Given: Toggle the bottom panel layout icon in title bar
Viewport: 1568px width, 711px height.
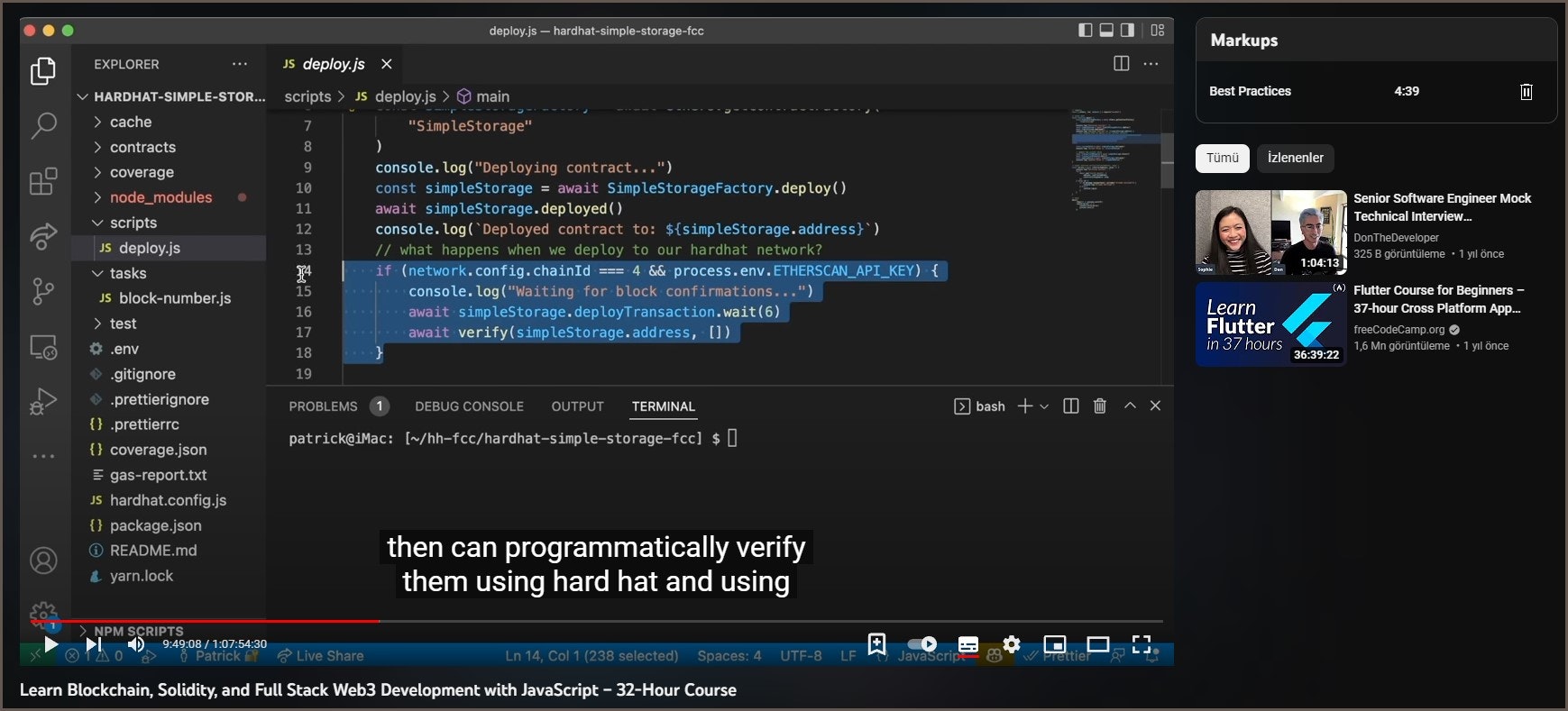Looking at the screenshot, I should click(x=1106, y=31).
